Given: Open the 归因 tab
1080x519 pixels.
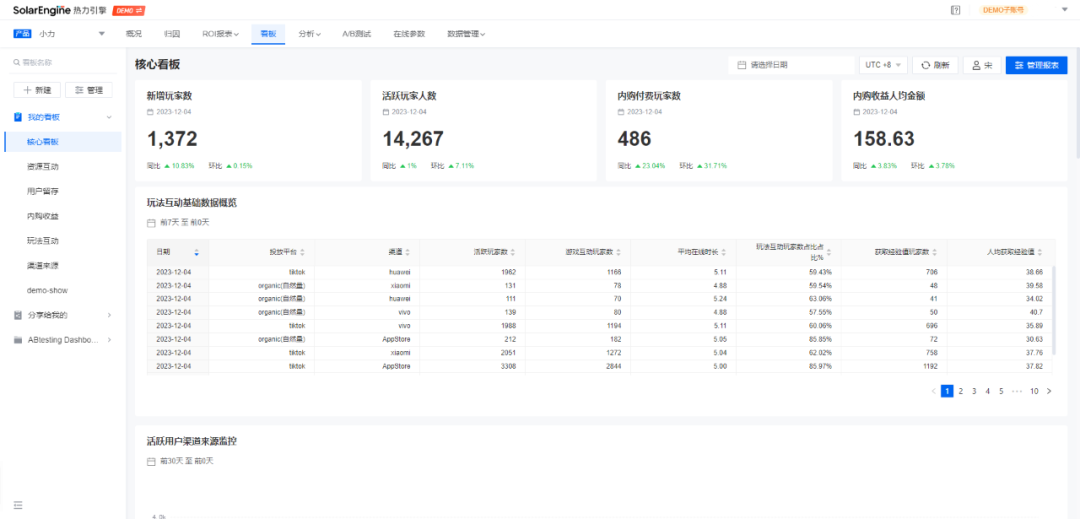Looking at the screenshot, I should [x=172, y=34].
